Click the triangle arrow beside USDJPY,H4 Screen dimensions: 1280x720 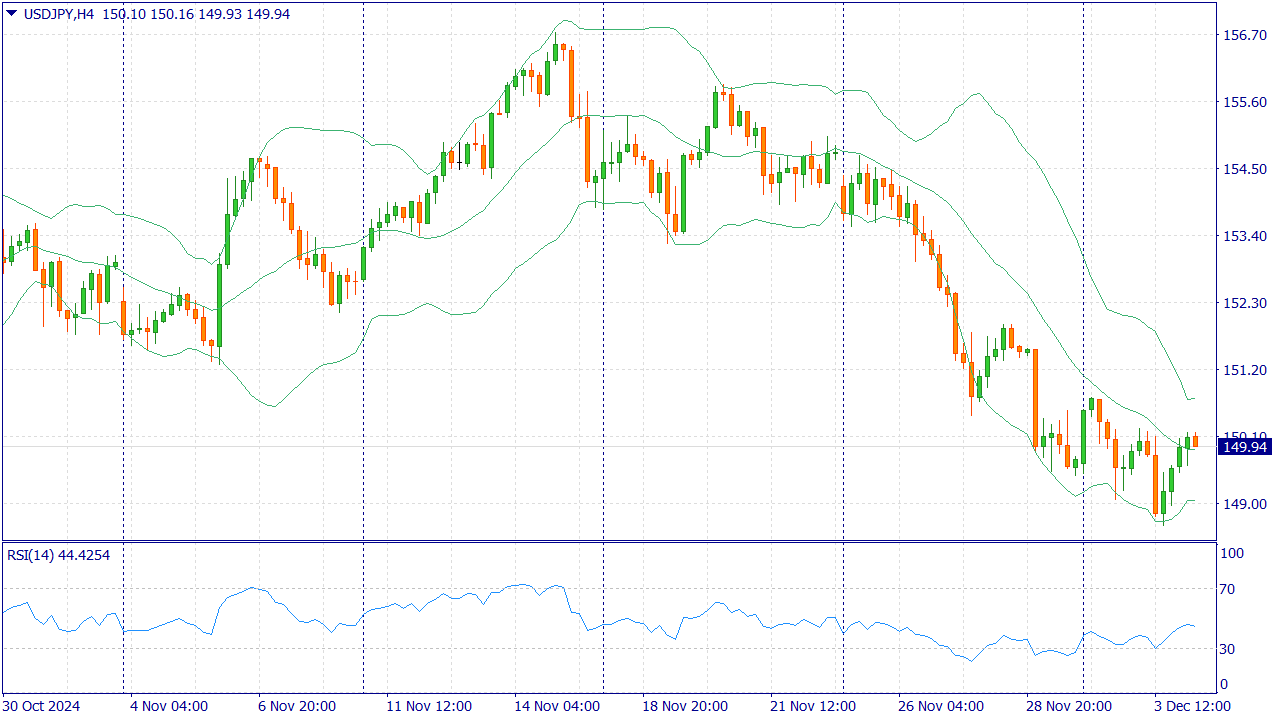pyautogui.click(x=11, y=13)
